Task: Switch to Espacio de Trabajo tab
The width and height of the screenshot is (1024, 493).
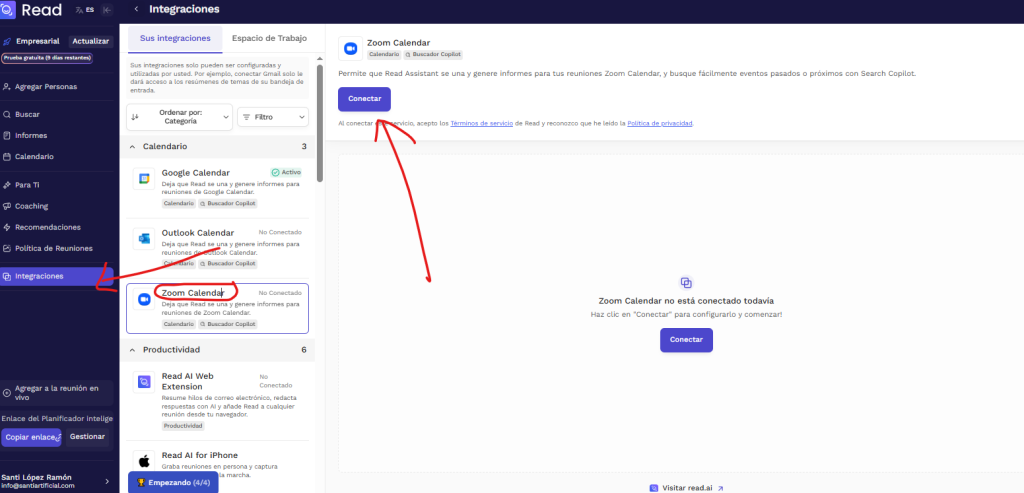Action: point(269,39)
